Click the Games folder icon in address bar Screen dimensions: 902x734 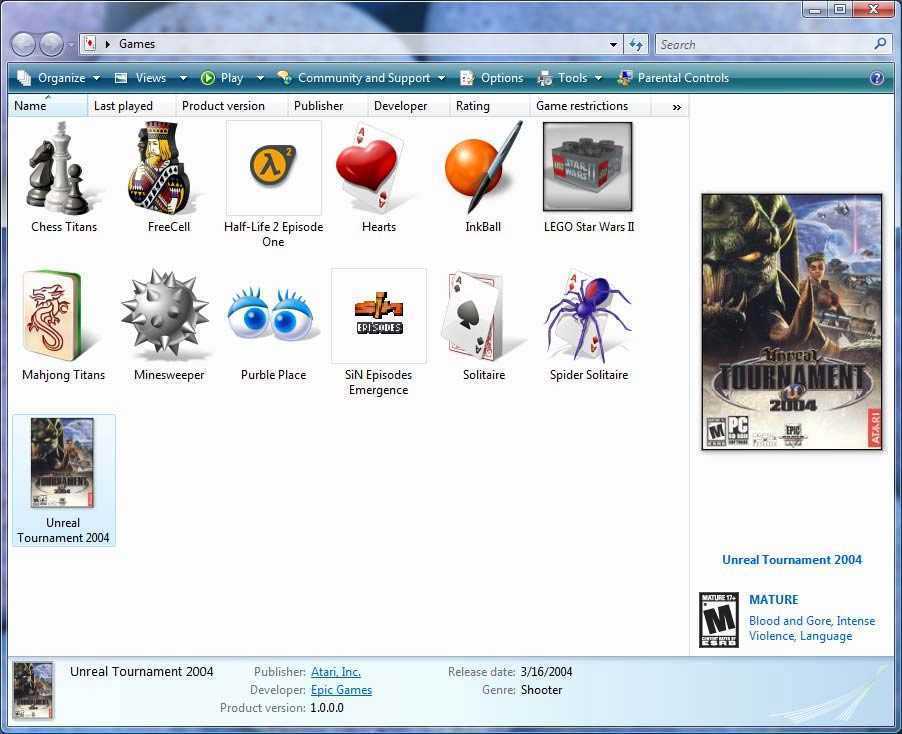pyautogui.click(x=90, y=44)
